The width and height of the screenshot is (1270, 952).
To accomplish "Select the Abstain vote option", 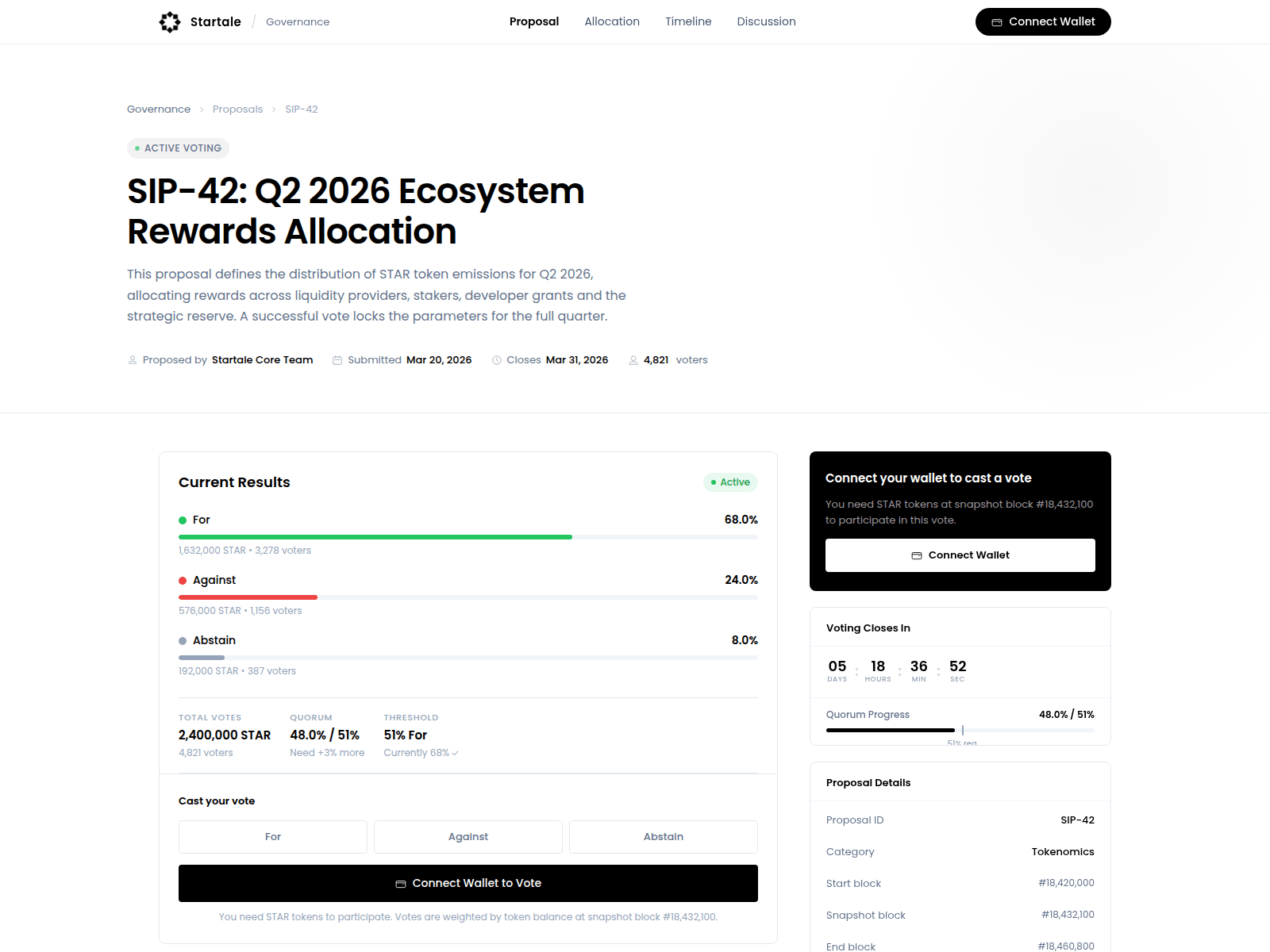I will (663, 836).
